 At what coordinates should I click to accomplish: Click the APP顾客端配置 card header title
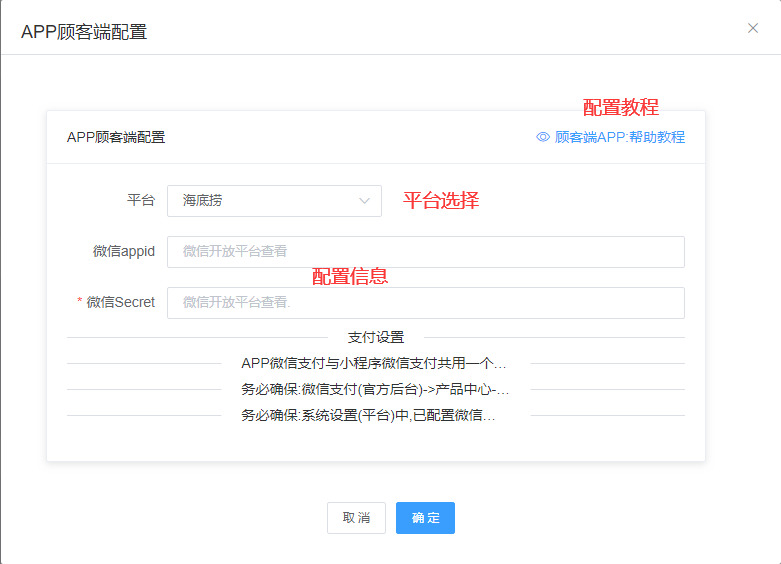tap(116, 137)
